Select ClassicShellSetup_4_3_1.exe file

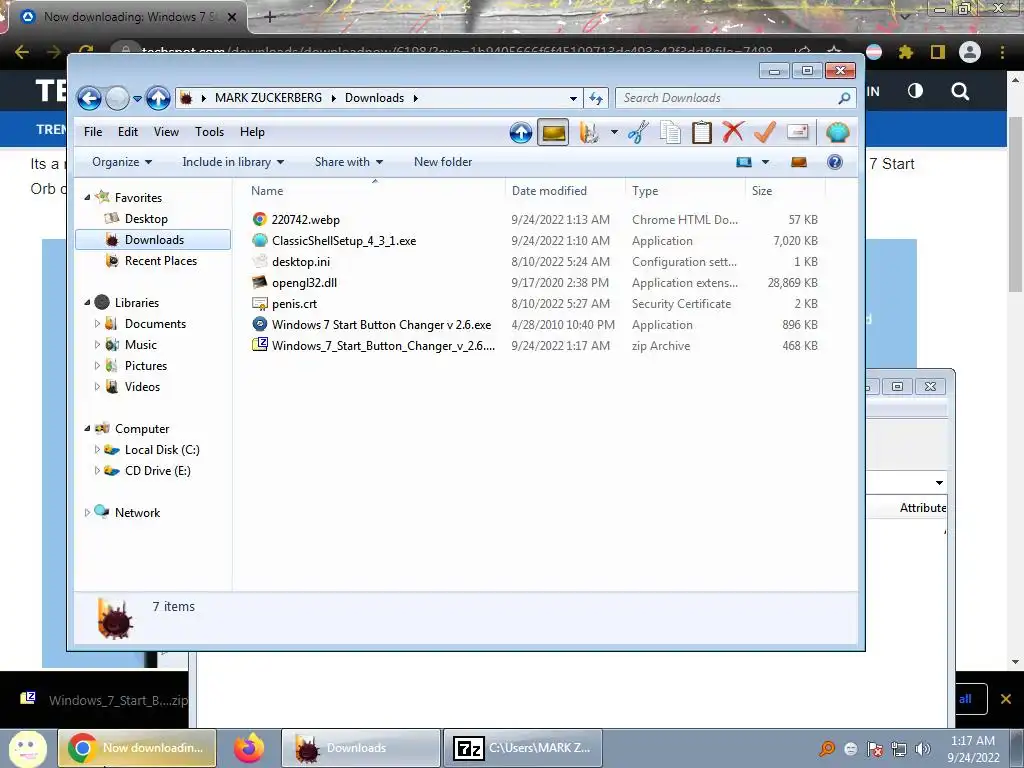pyautogui.click(x=344, y=240)
